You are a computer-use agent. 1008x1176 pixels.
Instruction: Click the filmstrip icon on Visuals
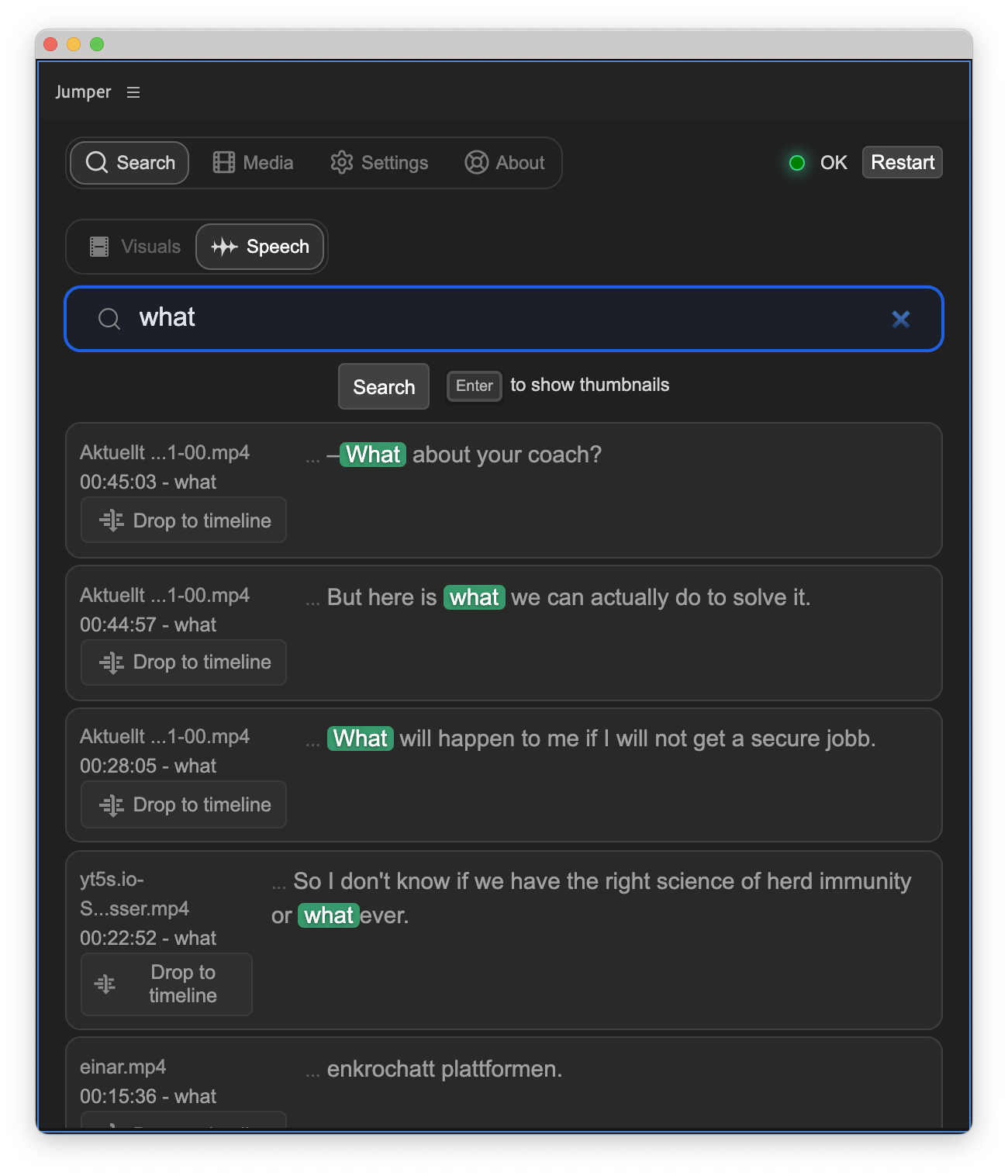(99, 247)
